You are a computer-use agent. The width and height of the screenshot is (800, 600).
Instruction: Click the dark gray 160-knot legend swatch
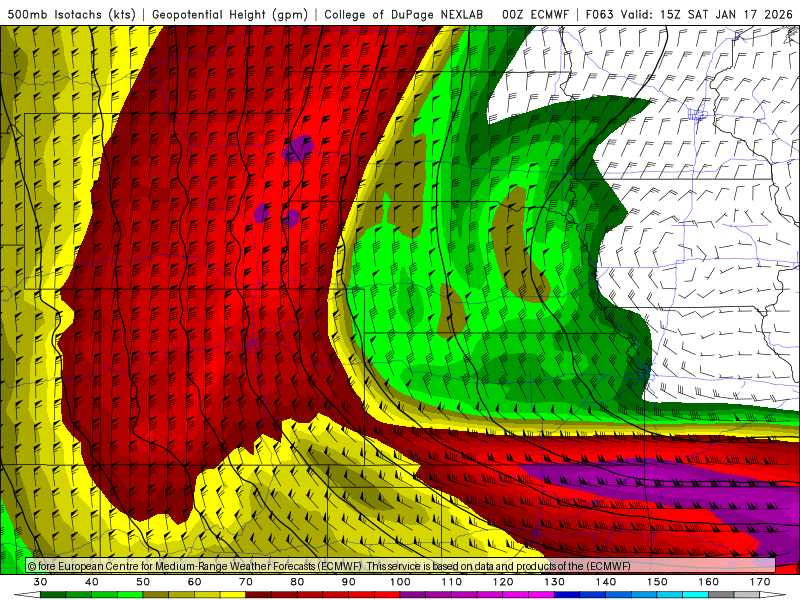tap(721, 595)
